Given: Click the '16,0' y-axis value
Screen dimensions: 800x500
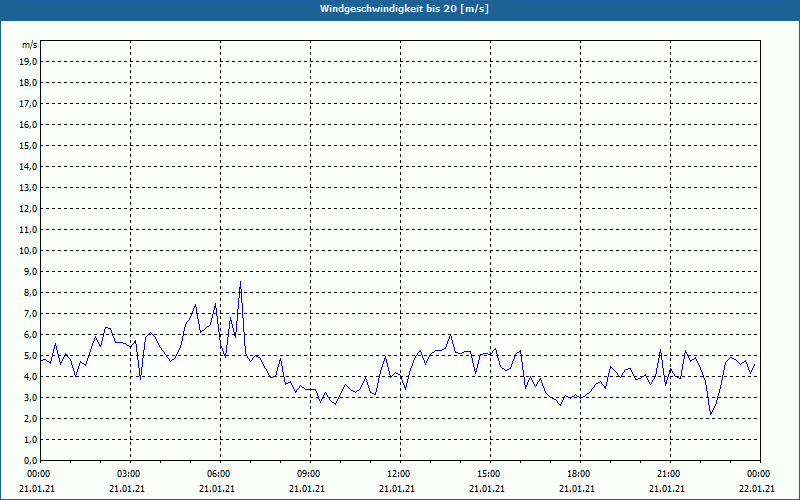Looking at the screenshot, I should pos(29,124).
